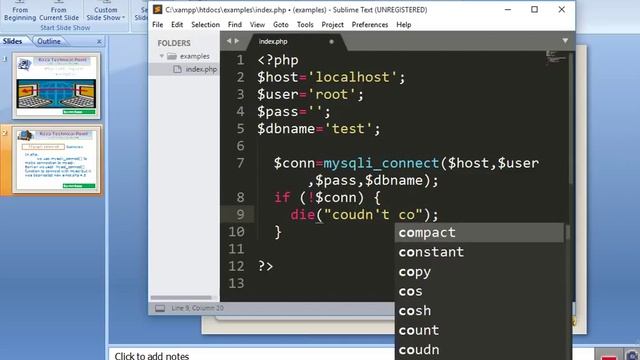This screenshot has height=360, width=640.
Task: Open the tab list dropdown arrow
Action: [x=565, y=41]
